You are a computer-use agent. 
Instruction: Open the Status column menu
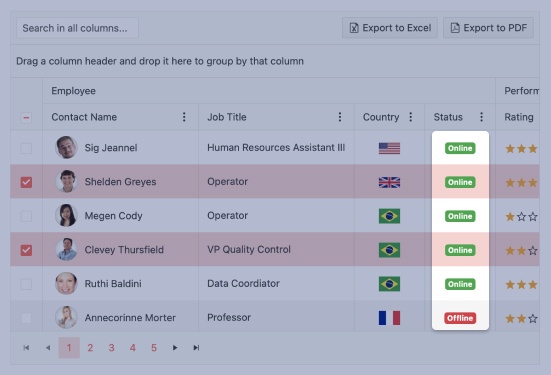point(481,117)
